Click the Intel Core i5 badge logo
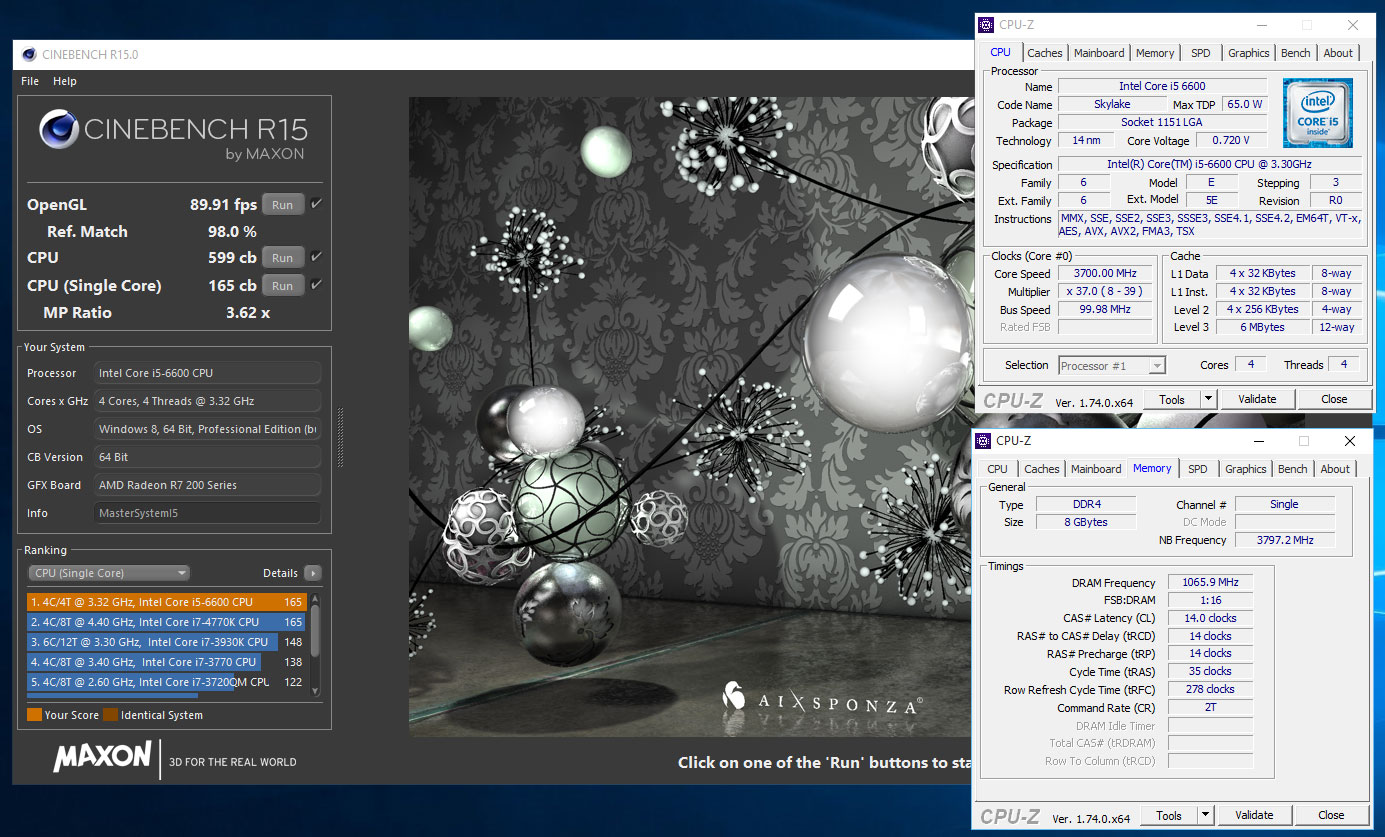 coord(1317,113)
